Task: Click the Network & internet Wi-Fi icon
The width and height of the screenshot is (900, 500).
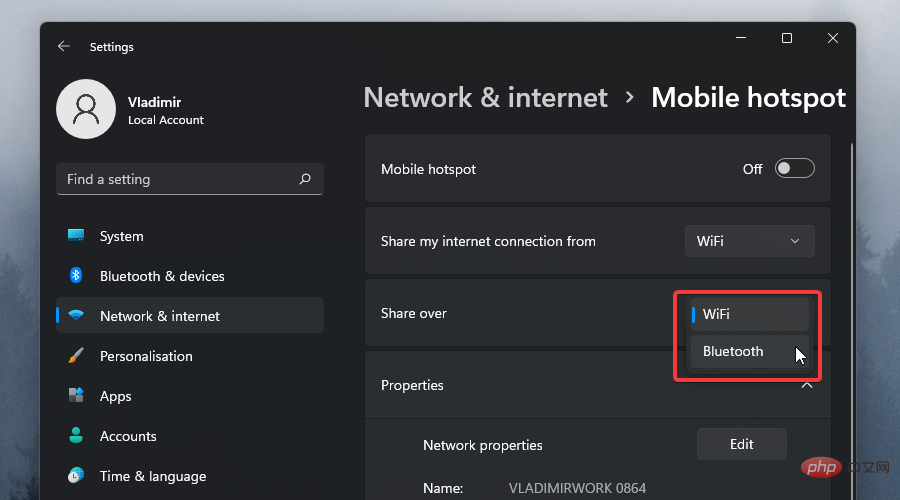Action: (x=76, y=316)
